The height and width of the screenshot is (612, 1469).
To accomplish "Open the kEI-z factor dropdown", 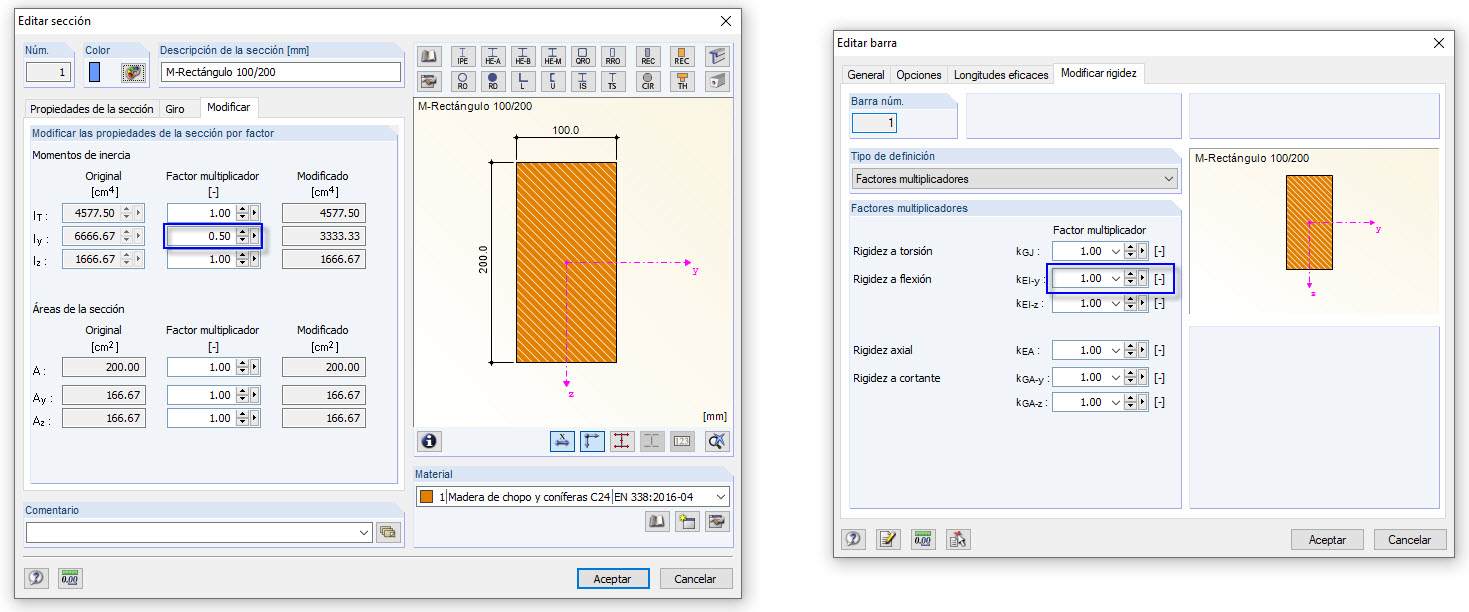I will pos(1116,304).
